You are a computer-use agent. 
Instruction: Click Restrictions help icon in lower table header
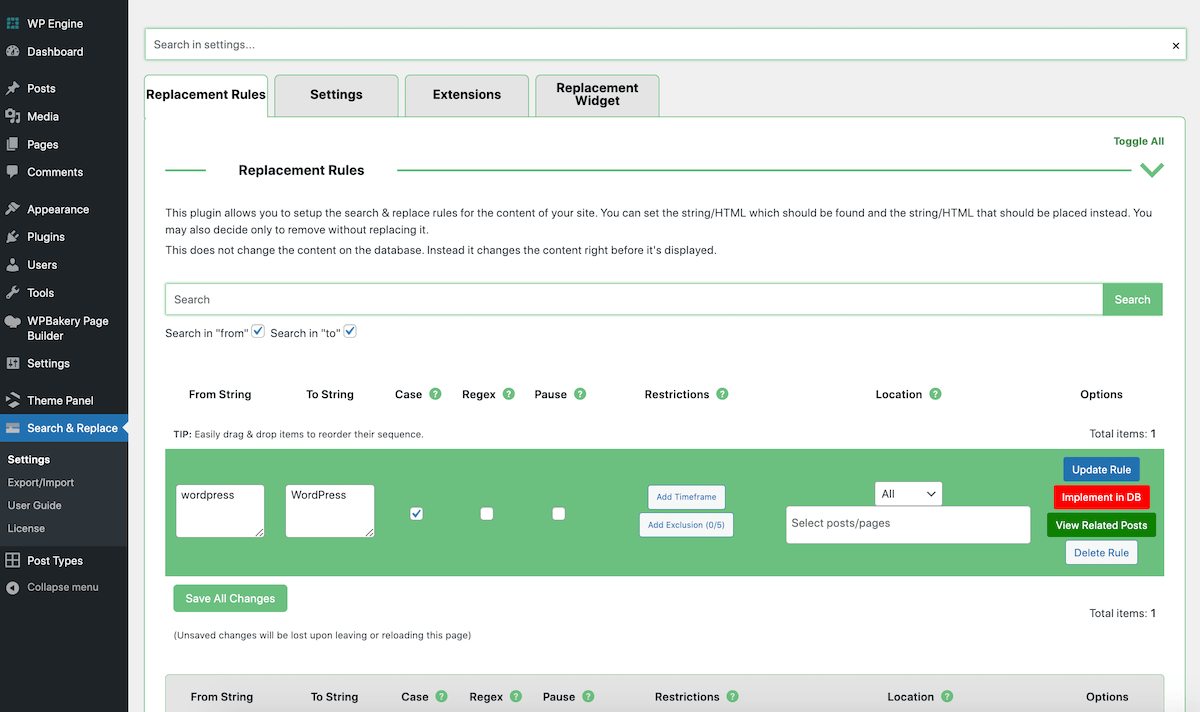[x=732, y=696]
